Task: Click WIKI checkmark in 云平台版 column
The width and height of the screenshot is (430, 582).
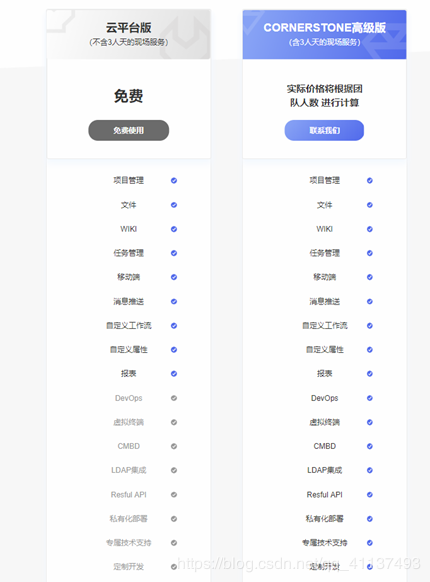Action: coord(174,229)
